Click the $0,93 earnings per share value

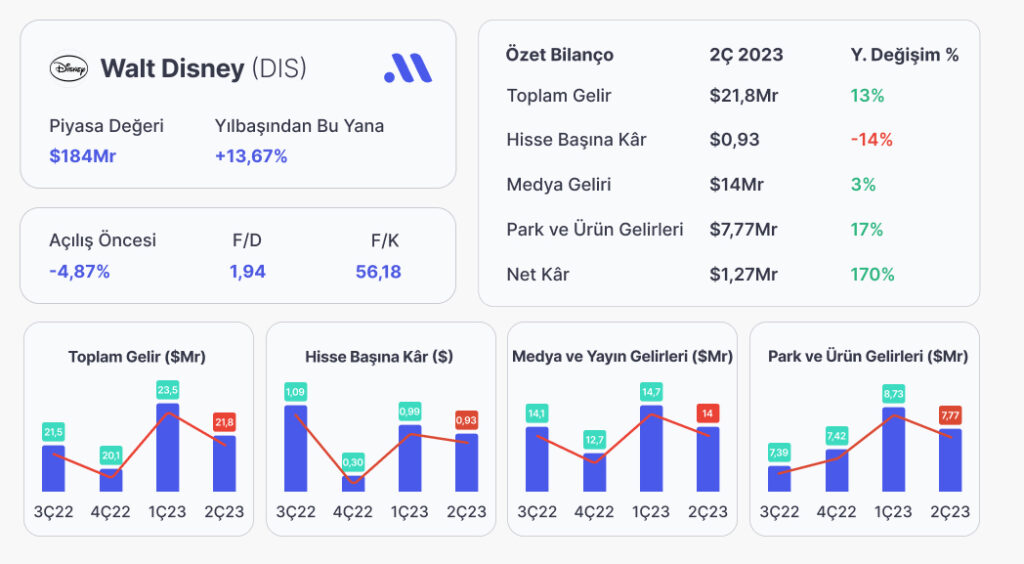(x=735, y=140)
